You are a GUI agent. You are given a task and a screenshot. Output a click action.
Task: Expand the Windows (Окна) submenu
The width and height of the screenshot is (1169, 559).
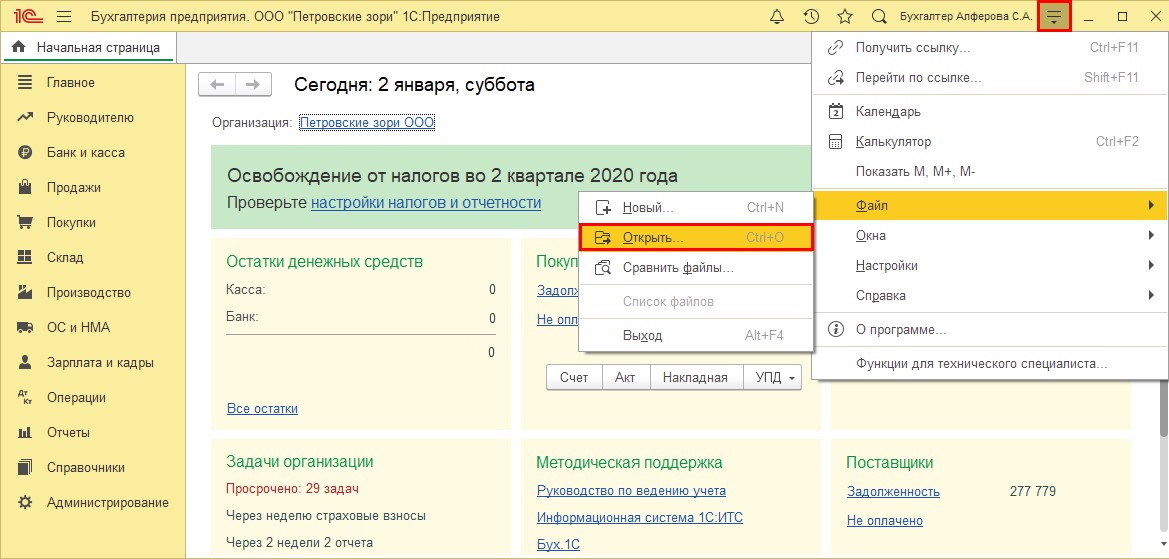(x=870, y=236)
